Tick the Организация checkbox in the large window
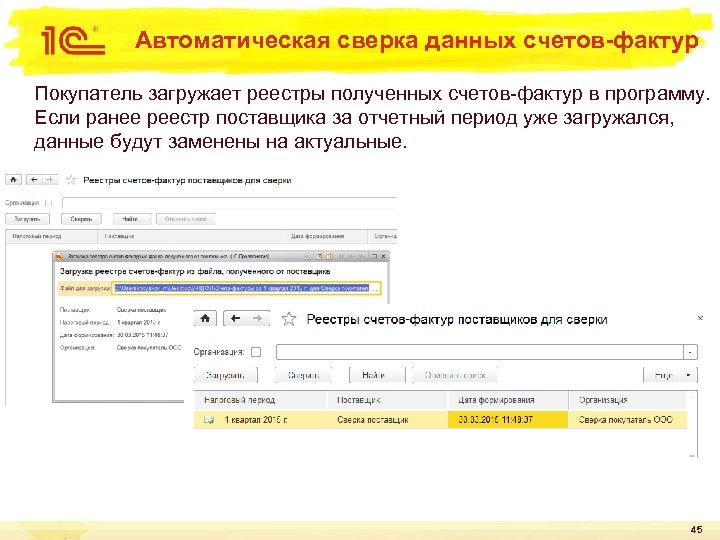The height and width of the screenshot is (540, 720). pyautogui.click(x=256, y=352)
